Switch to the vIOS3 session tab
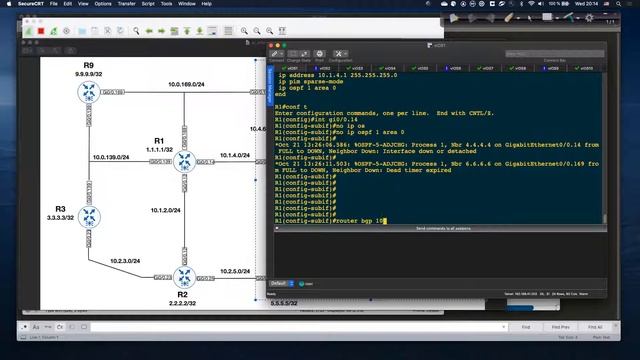This screenshot has width=640, height=360. coord(355,68)
